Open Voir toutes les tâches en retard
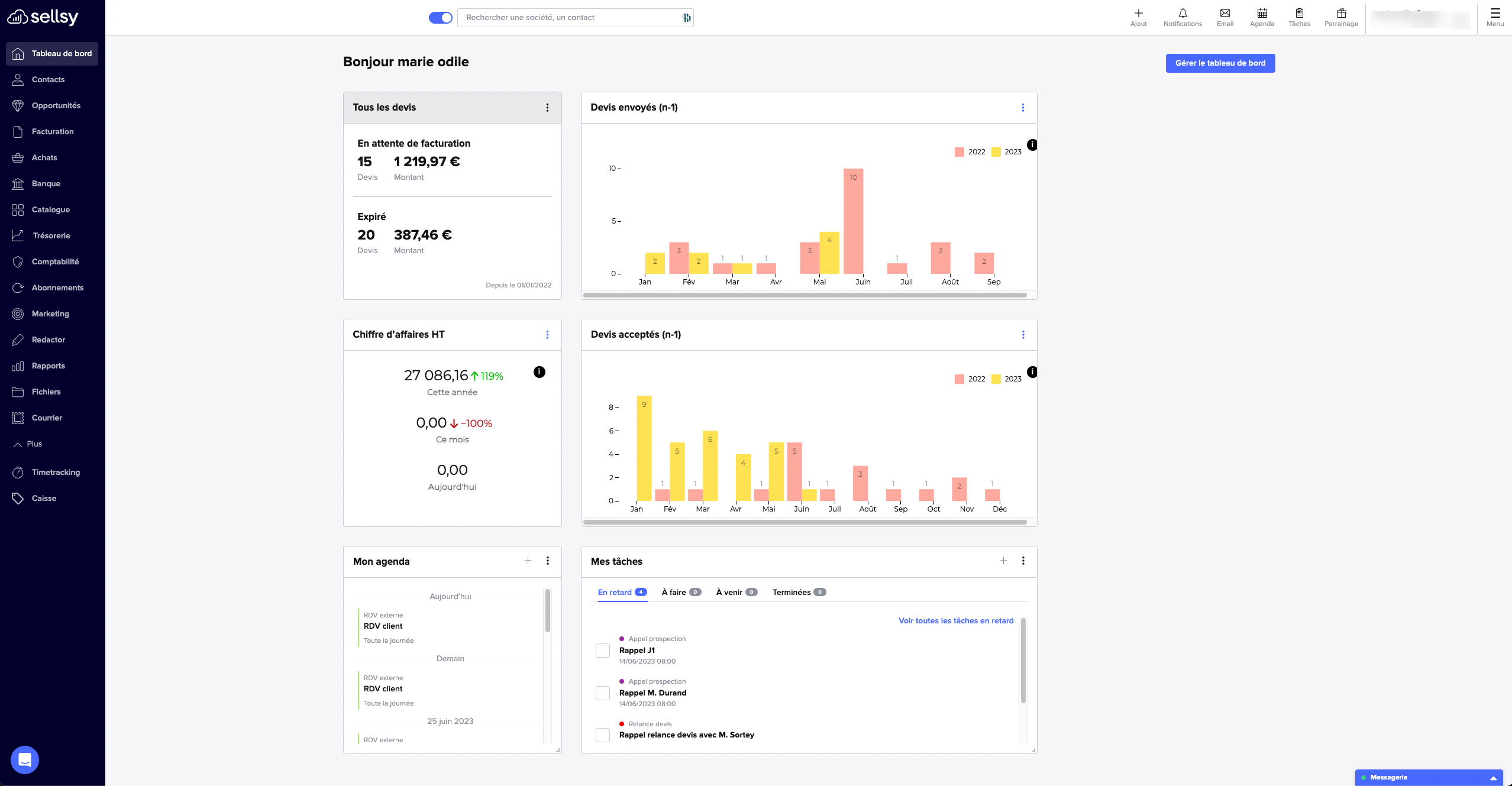The width and height of the screenshot is (1512, 786). click(955, 620)
